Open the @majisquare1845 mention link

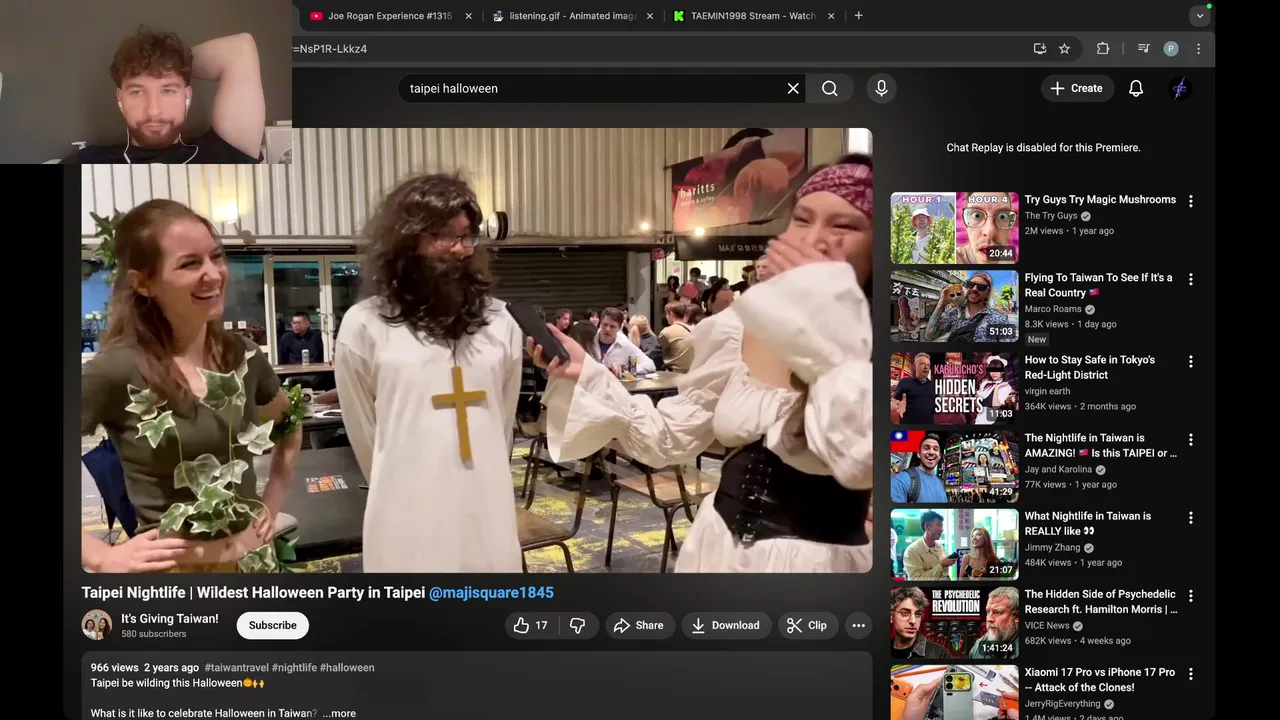pyautogui.click(x=491, y=592)
